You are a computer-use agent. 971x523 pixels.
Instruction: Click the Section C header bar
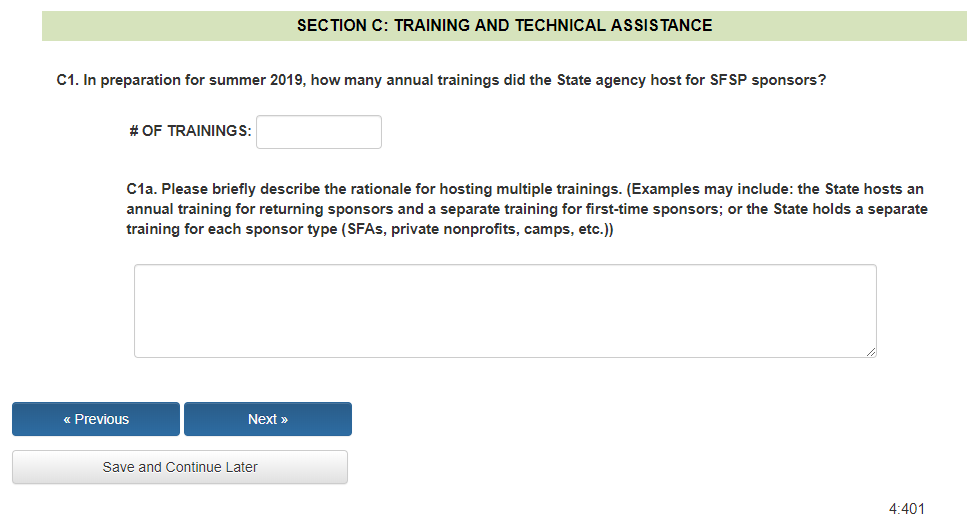coord(505,26)
